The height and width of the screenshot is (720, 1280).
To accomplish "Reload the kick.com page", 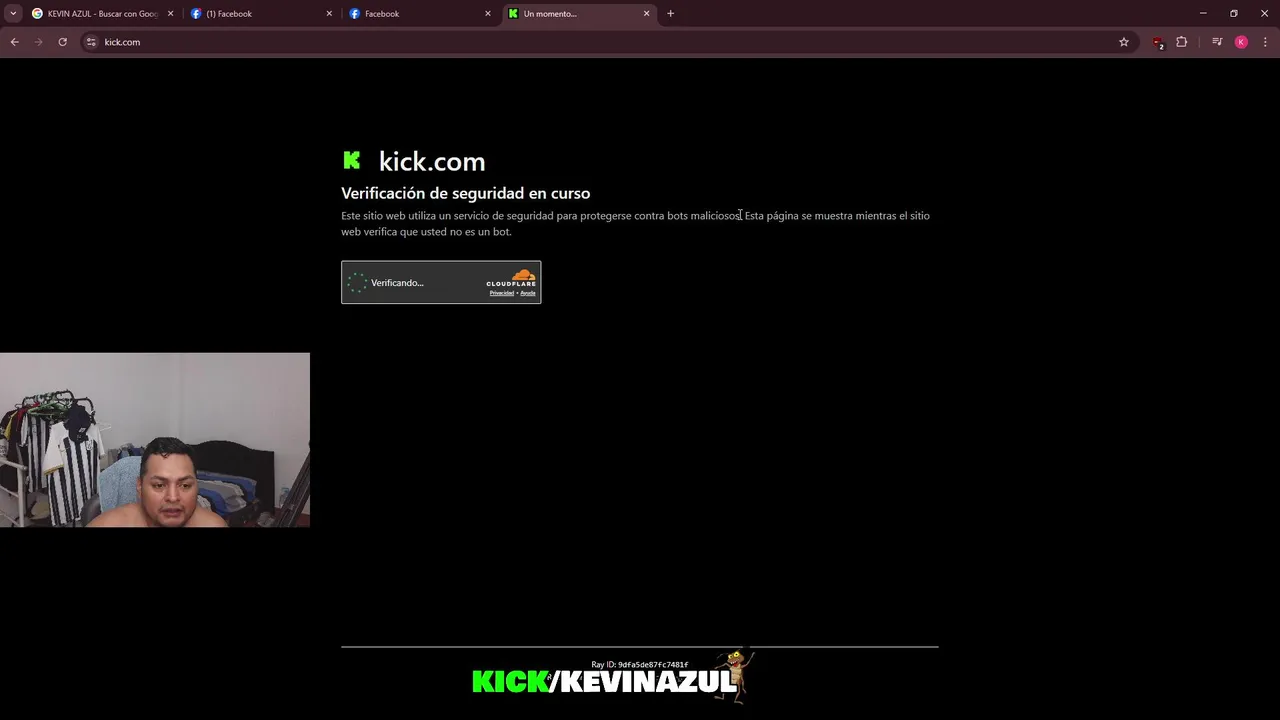I will 62,42.
